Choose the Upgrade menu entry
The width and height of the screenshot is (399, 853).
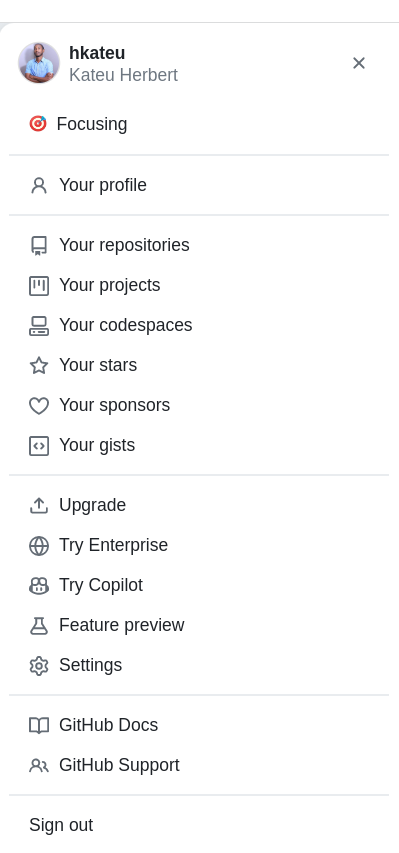[199, 505]
